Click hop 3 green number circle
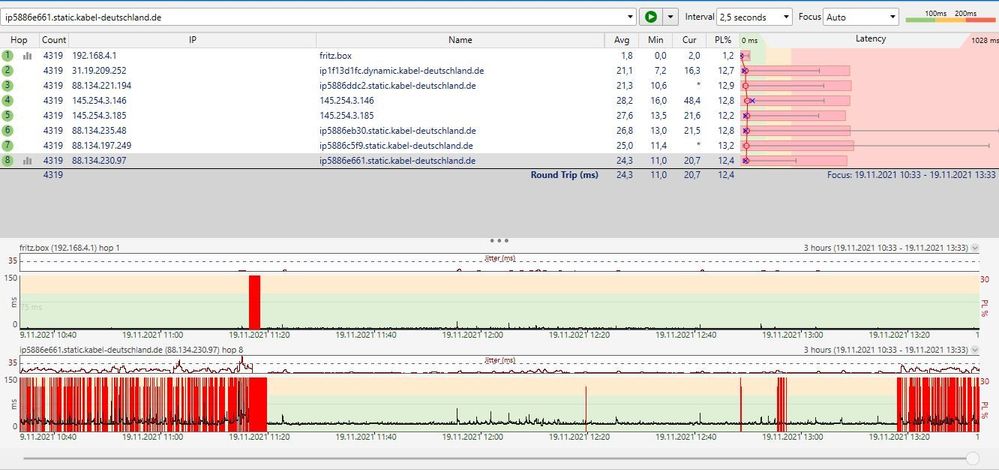 (8, 86)
